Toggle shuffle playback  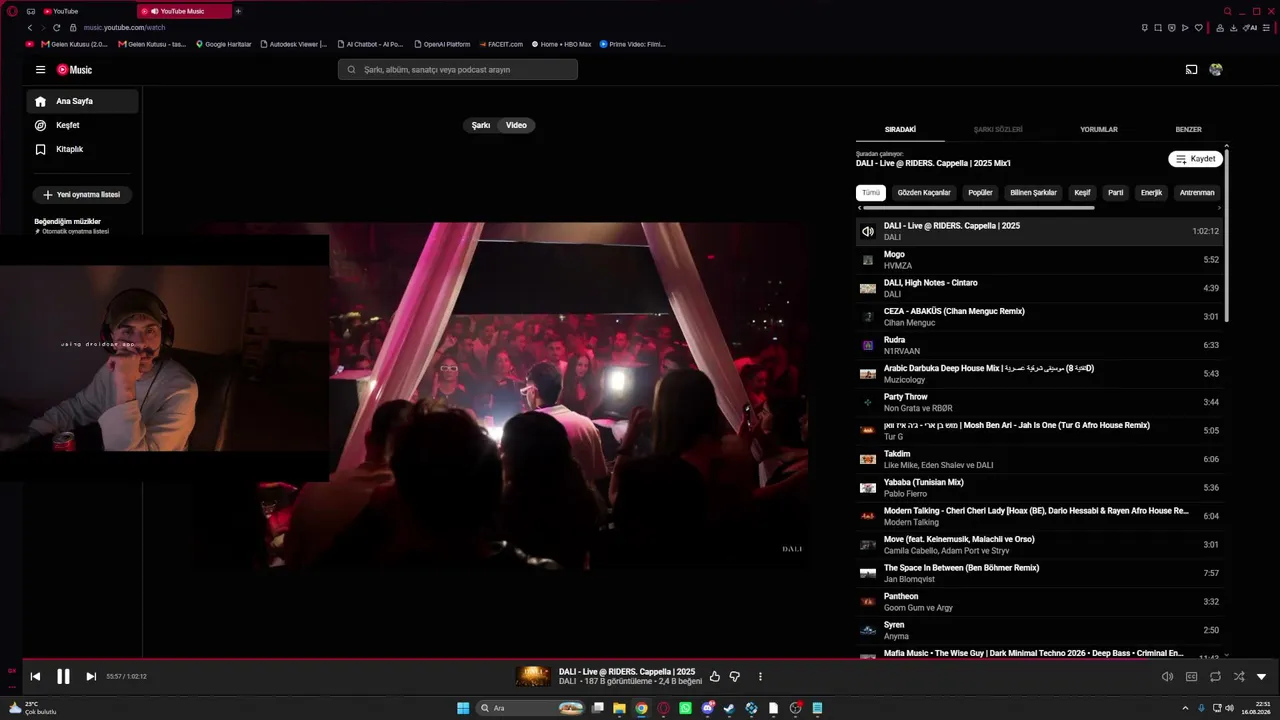tap(1239, 677)
